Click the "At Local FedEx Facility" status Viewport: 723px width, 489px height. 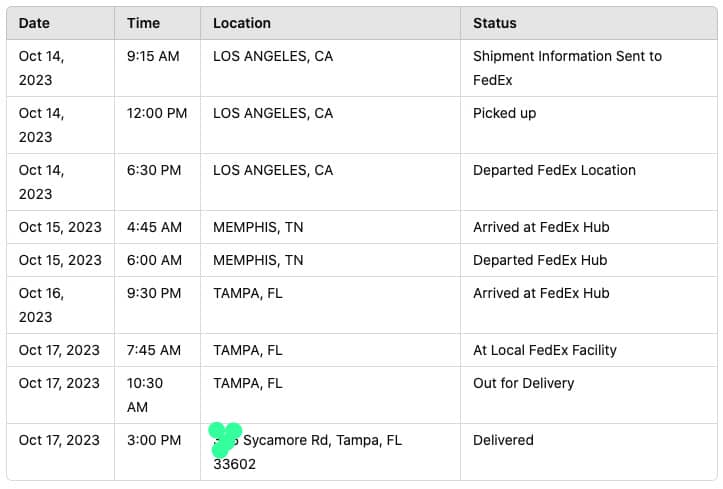[544, 350]
